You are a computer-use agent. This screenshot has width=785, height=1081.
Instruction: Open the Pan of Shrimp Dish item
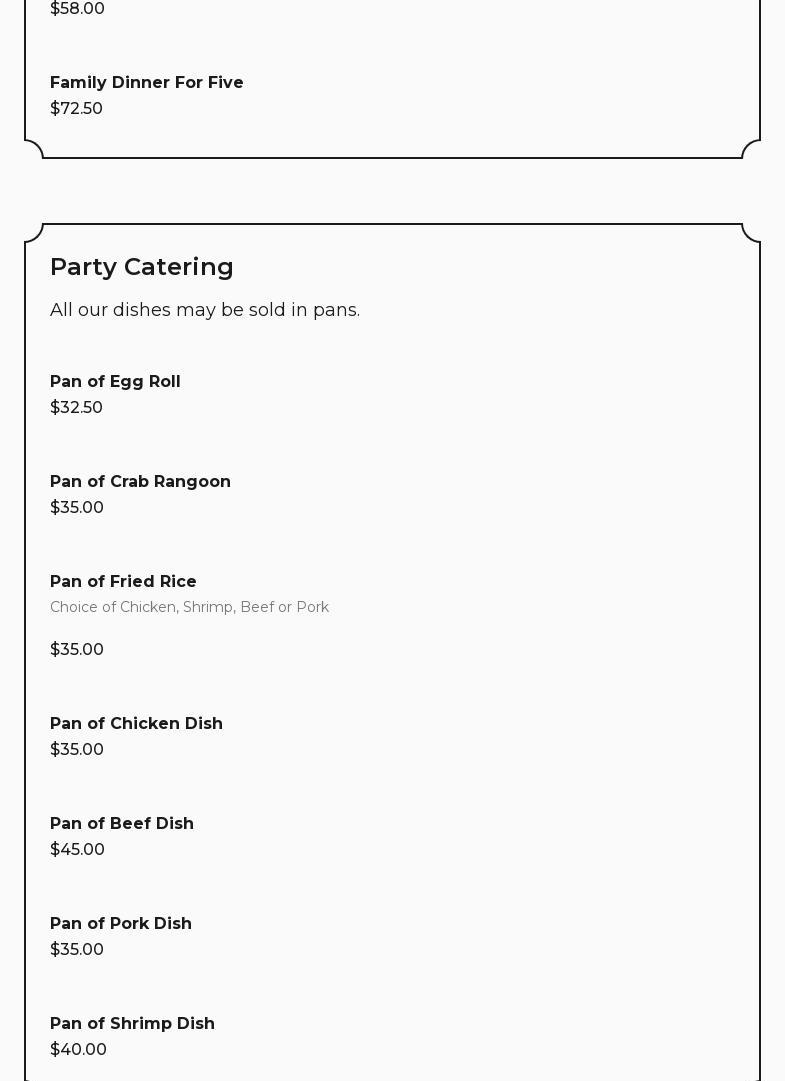click(132, 1023)
